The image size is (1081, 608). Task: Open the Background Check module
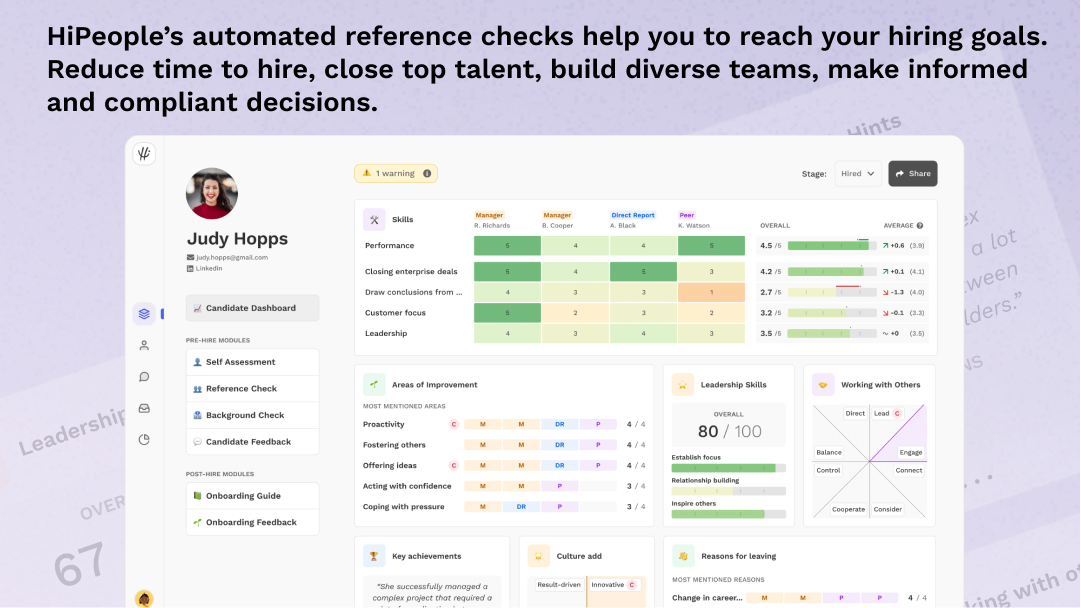(252, 415)
